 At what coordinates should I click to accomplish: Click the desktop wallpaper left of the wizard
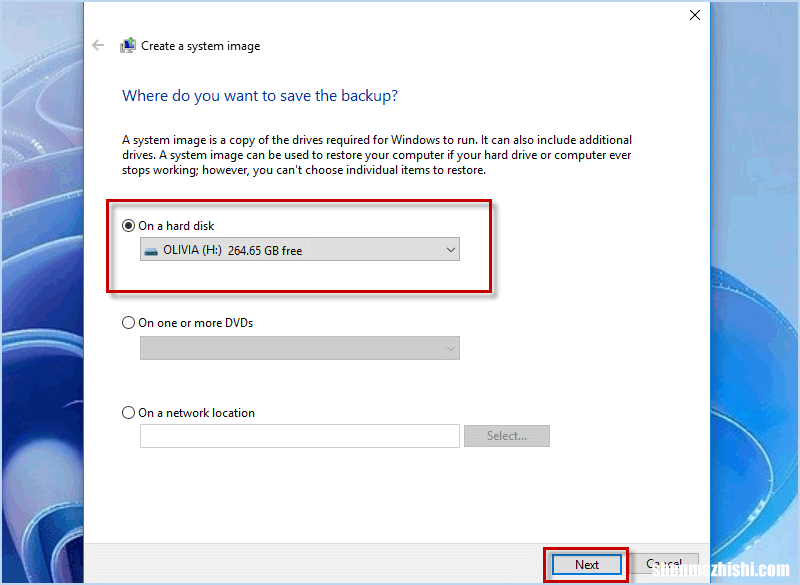(42, 300)
